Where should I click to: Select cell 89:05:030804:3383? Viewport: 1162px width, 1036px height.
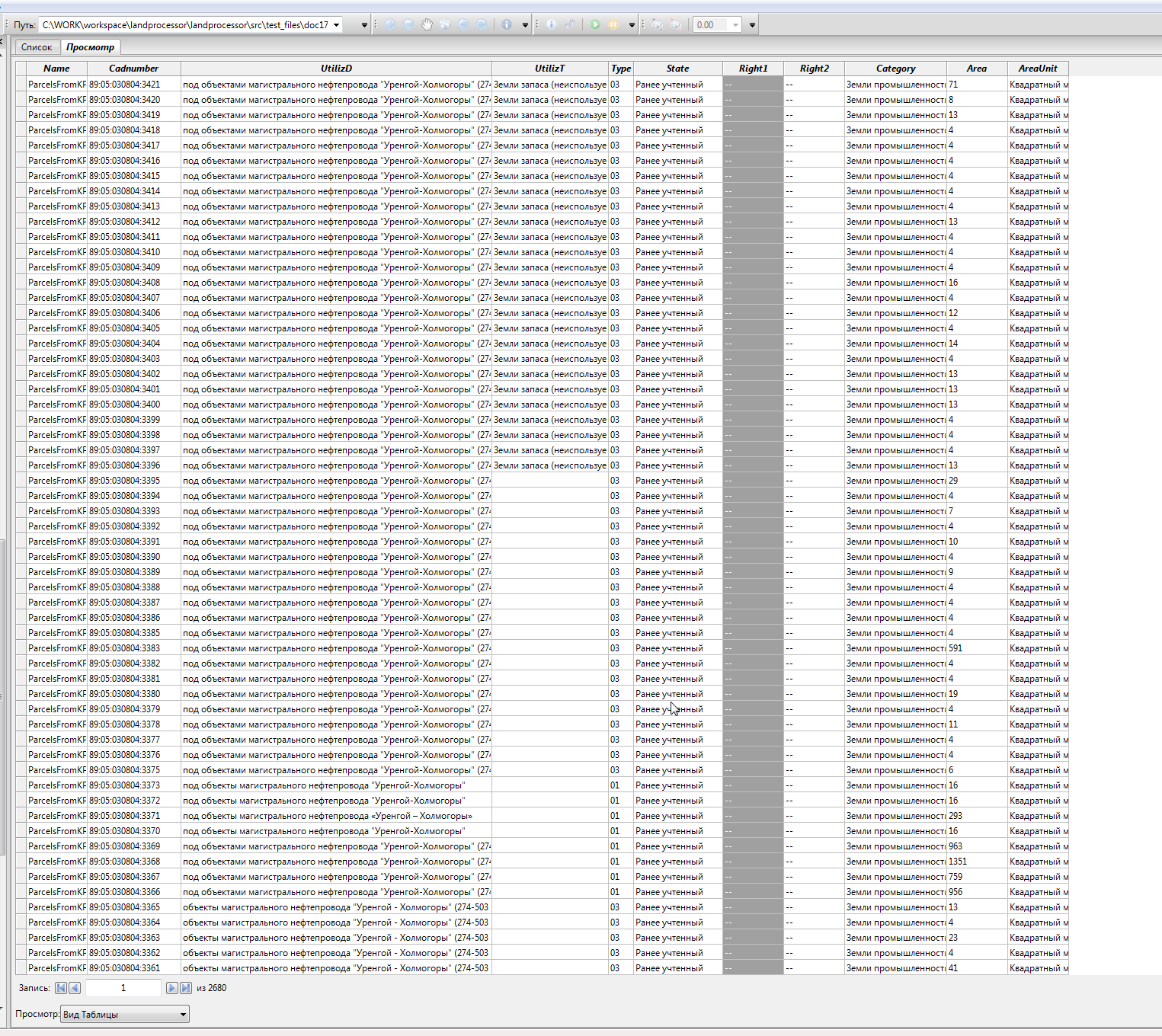click(134, 648)
